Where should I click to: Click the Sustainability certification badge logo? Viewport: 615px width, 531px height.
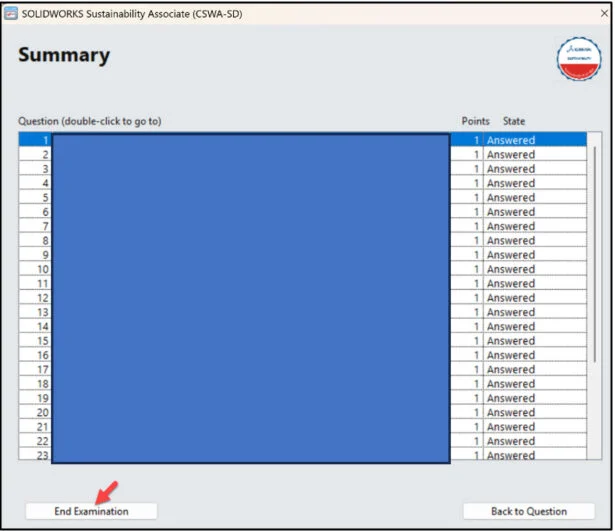tap(579, 59)
